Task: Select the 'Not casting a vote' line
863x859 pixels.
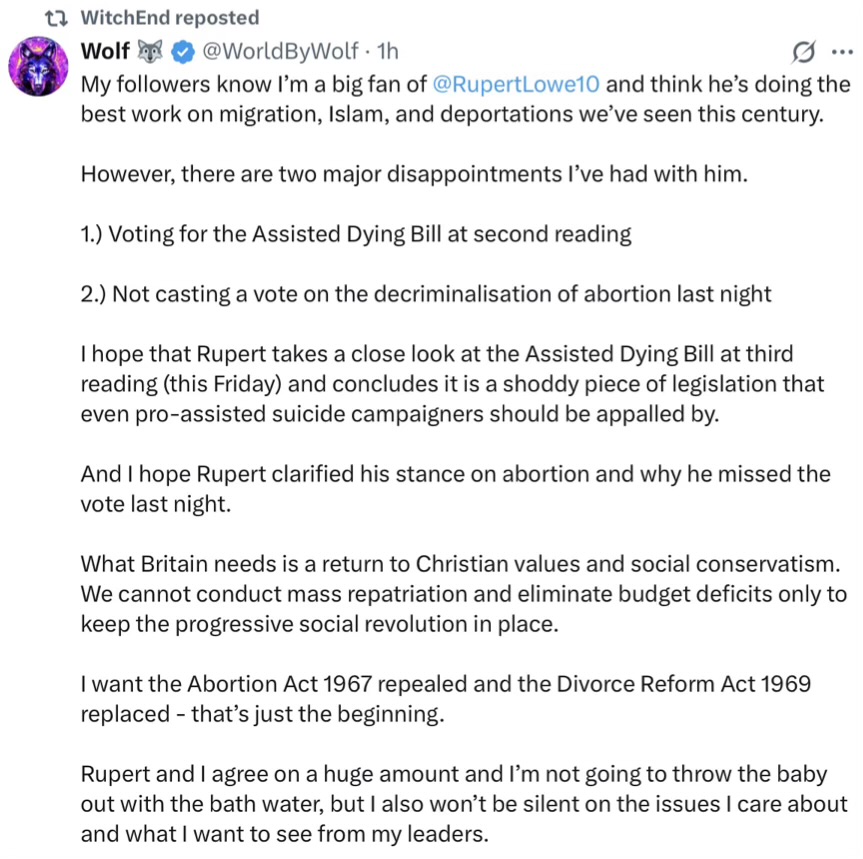Action: click(x=425, y=294)
